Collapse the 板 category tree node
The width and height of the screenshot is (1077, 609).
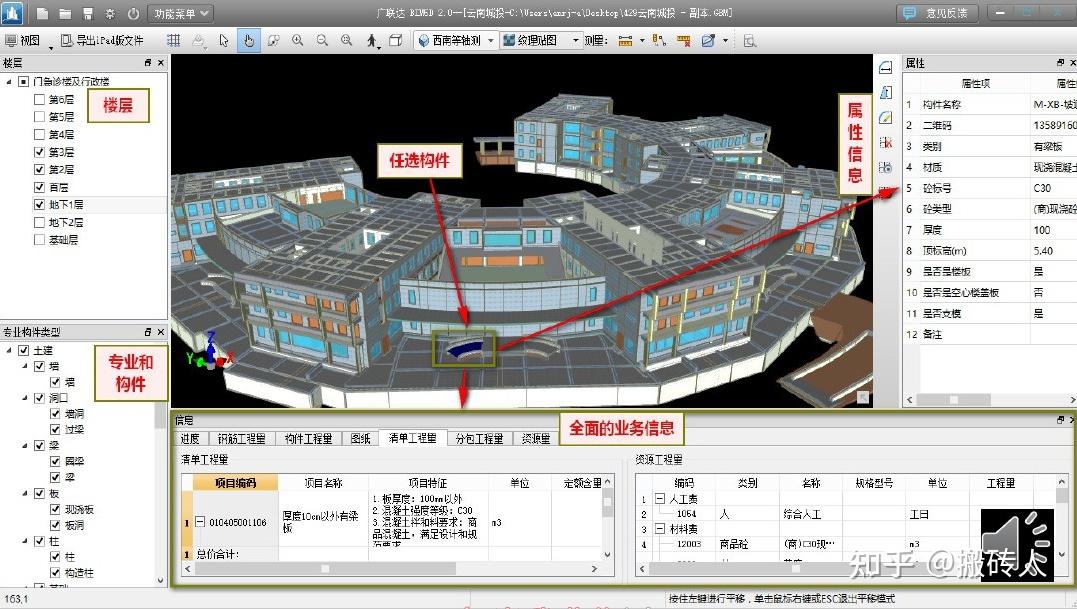[25, 493]
